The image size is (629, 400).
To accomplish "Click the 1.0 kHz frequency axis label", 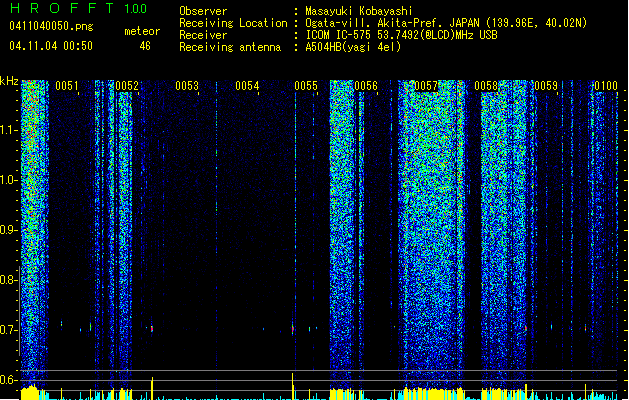I will tap(8, 180).
